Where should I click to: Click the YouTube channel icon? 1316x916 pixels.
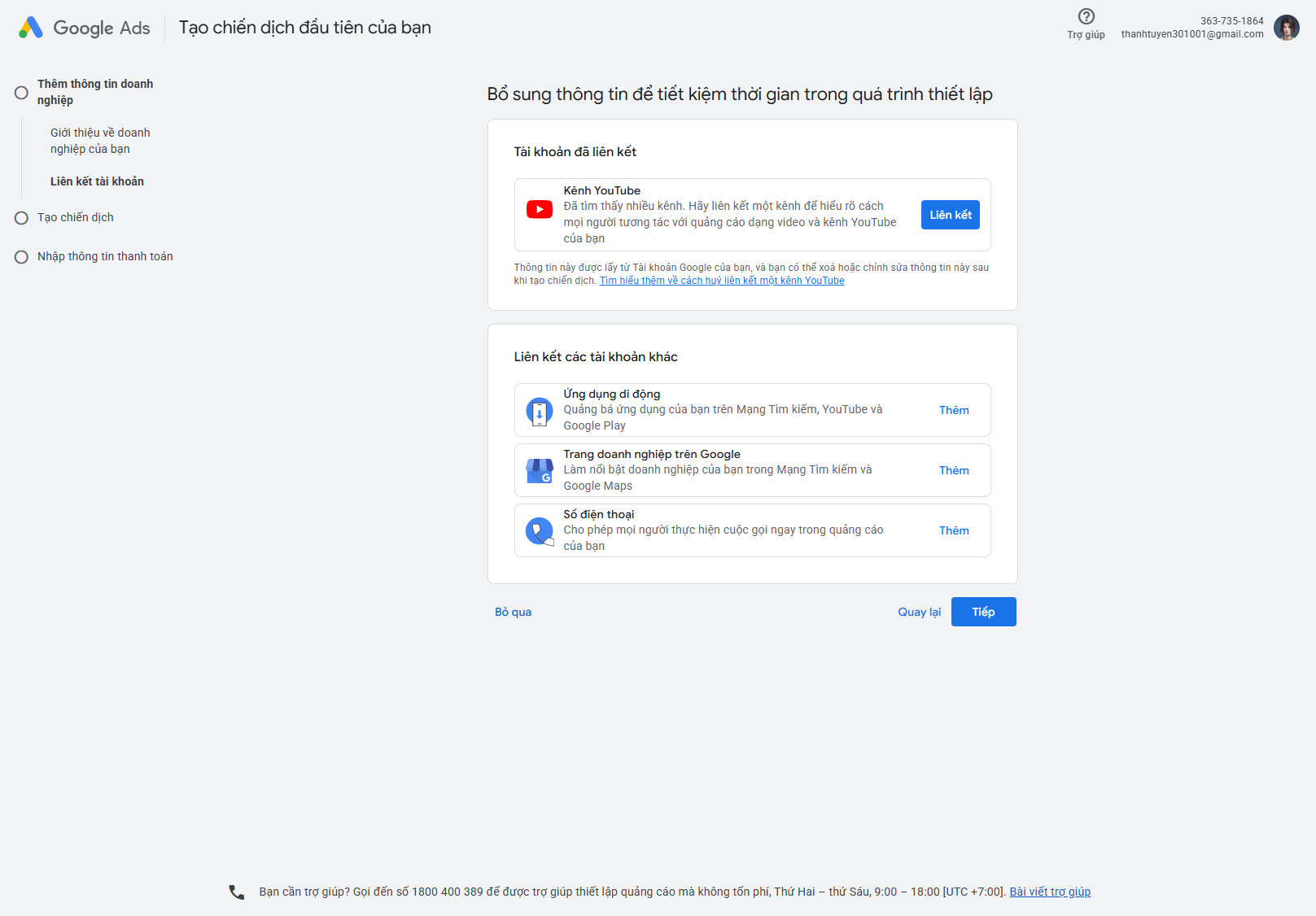coord(539,210)
